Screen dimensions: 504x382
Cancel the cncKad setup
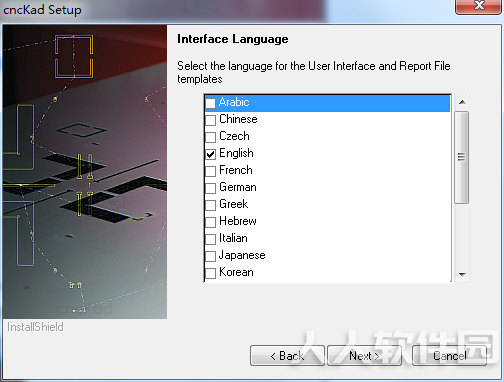[x=450, y=356]
